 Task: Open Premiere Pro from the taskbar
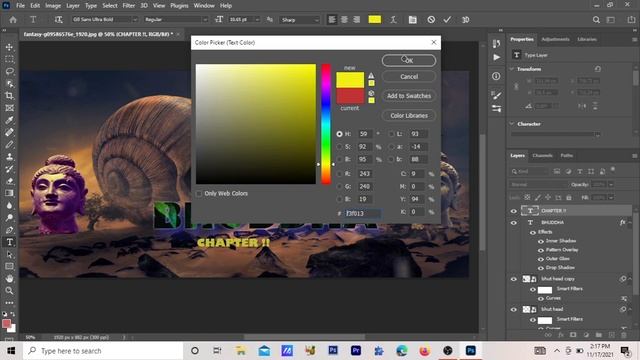coord(356,351)
